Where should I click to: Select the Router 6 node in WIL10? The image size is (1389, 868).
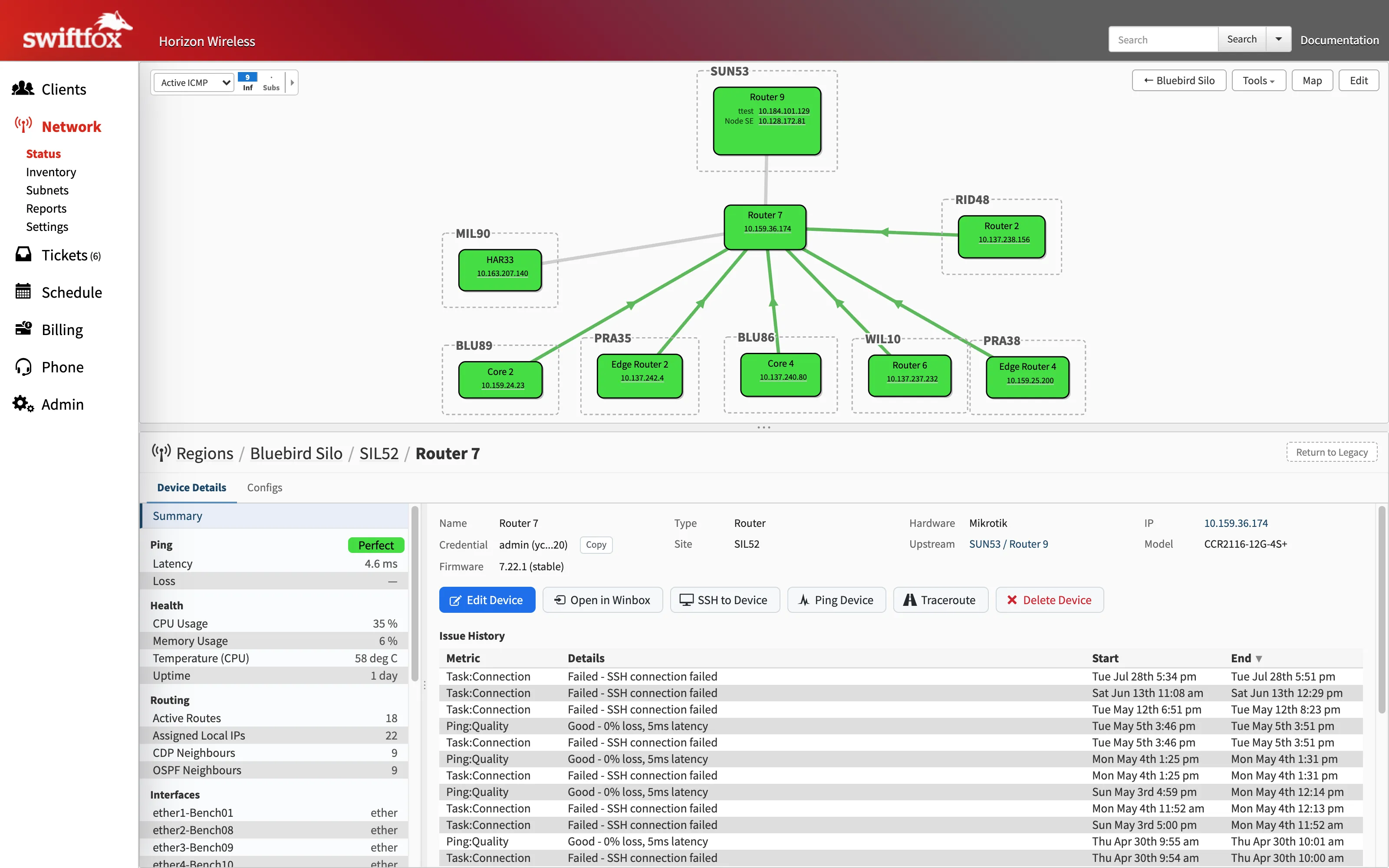[x=910, y=375]
